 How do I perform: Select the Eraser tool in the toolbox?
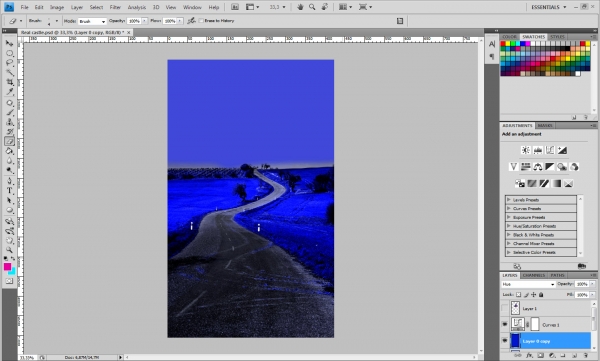9,141
